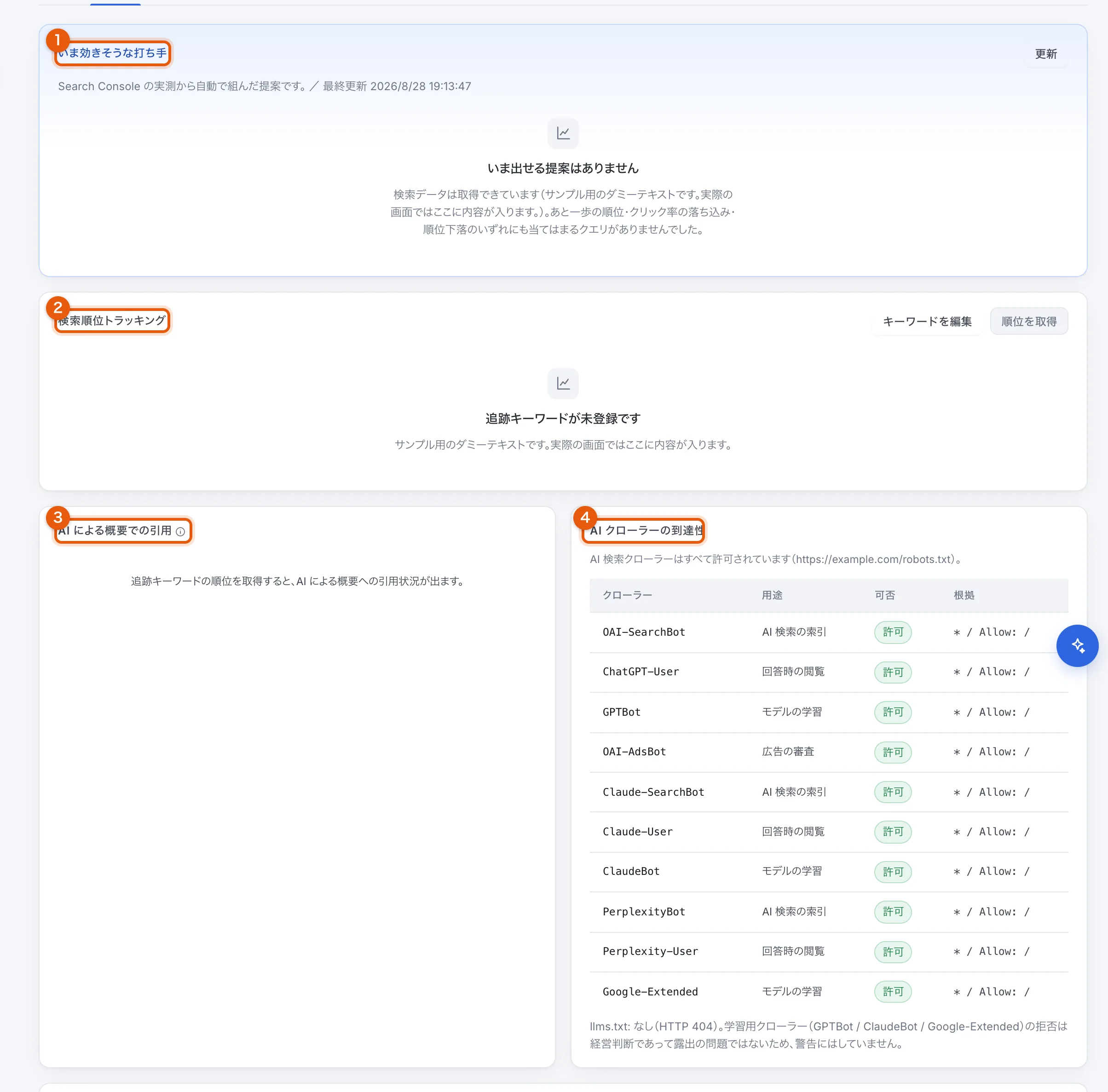Click the 許可 badge in the ClaudeBot row

click(x=892, y=871)
